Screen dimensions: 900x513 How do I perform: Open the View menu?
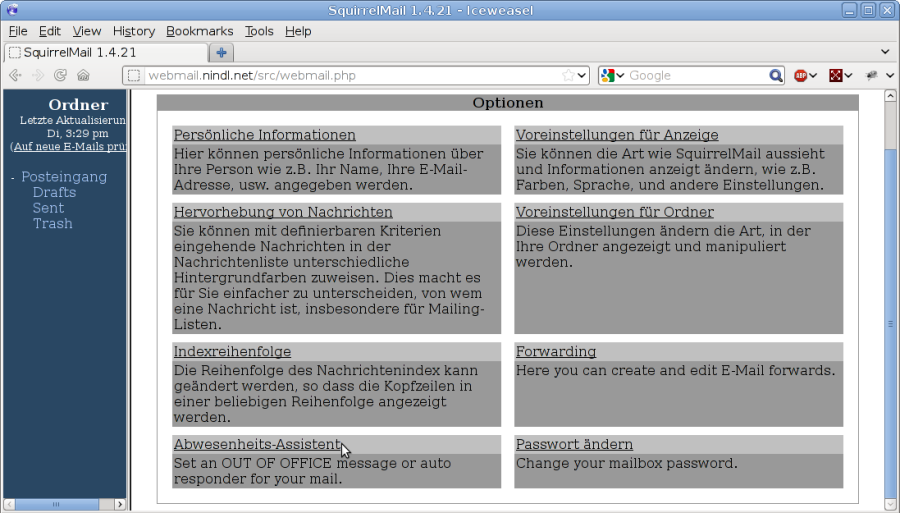tap(87, 31)
